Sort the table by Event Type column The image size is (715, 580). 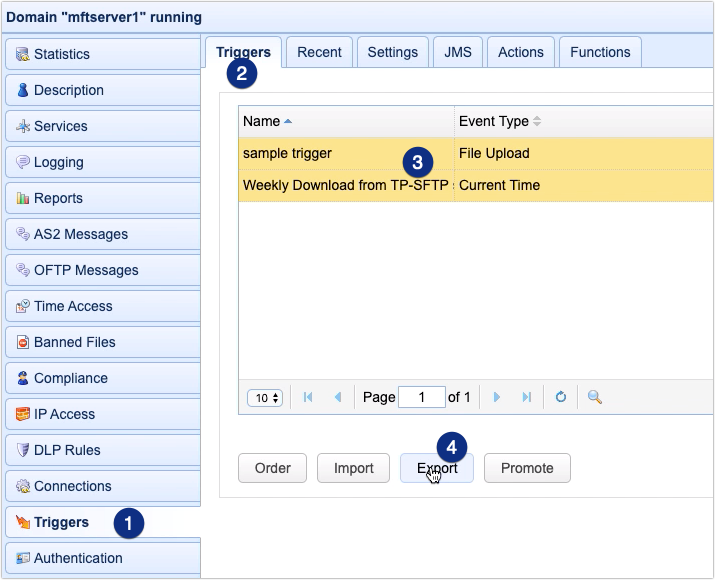click(493, 121)
